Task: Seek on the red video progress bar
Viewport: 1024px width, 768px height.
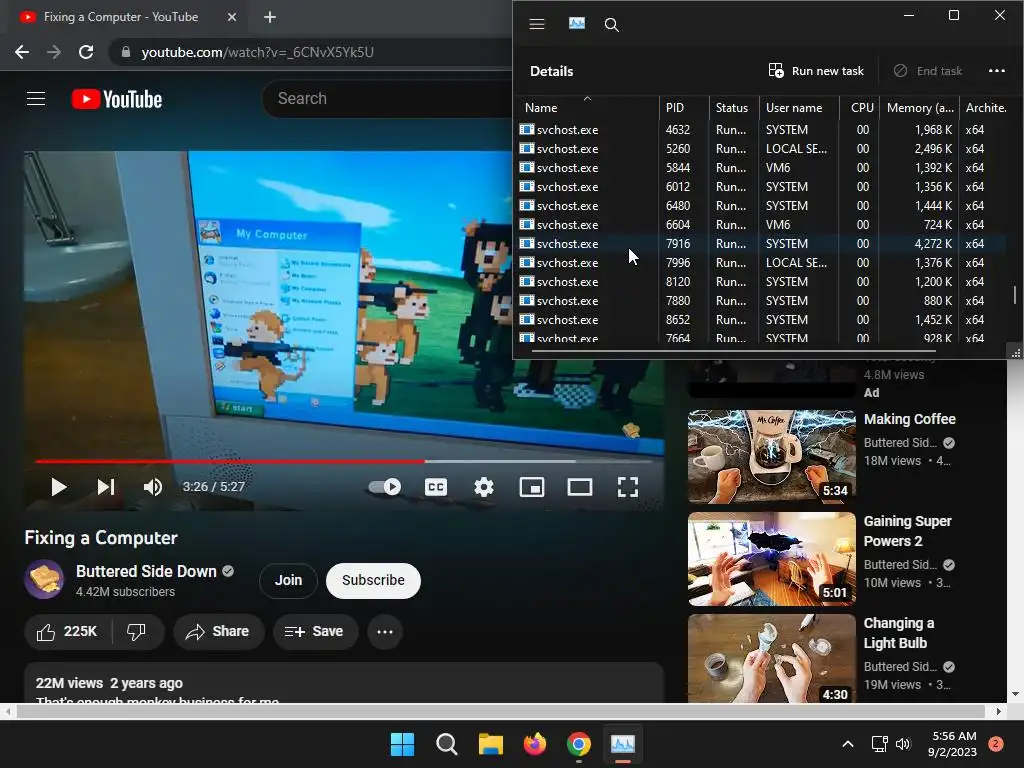Action: [x=230, y=462]
